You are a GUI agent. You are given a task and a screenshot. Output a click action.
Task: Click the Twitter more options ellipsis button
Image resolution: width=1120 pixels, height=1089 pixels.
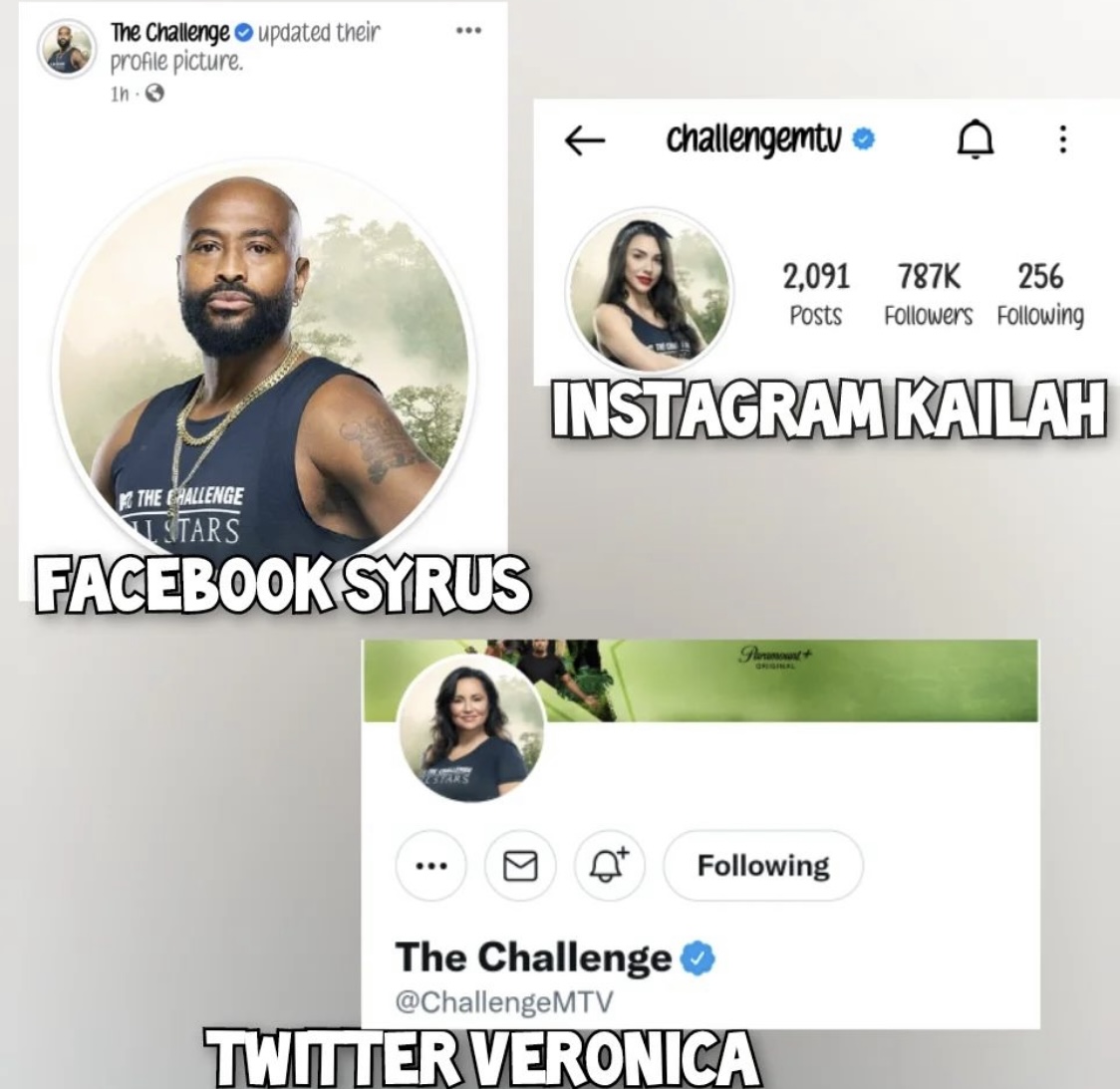point(431,866)
